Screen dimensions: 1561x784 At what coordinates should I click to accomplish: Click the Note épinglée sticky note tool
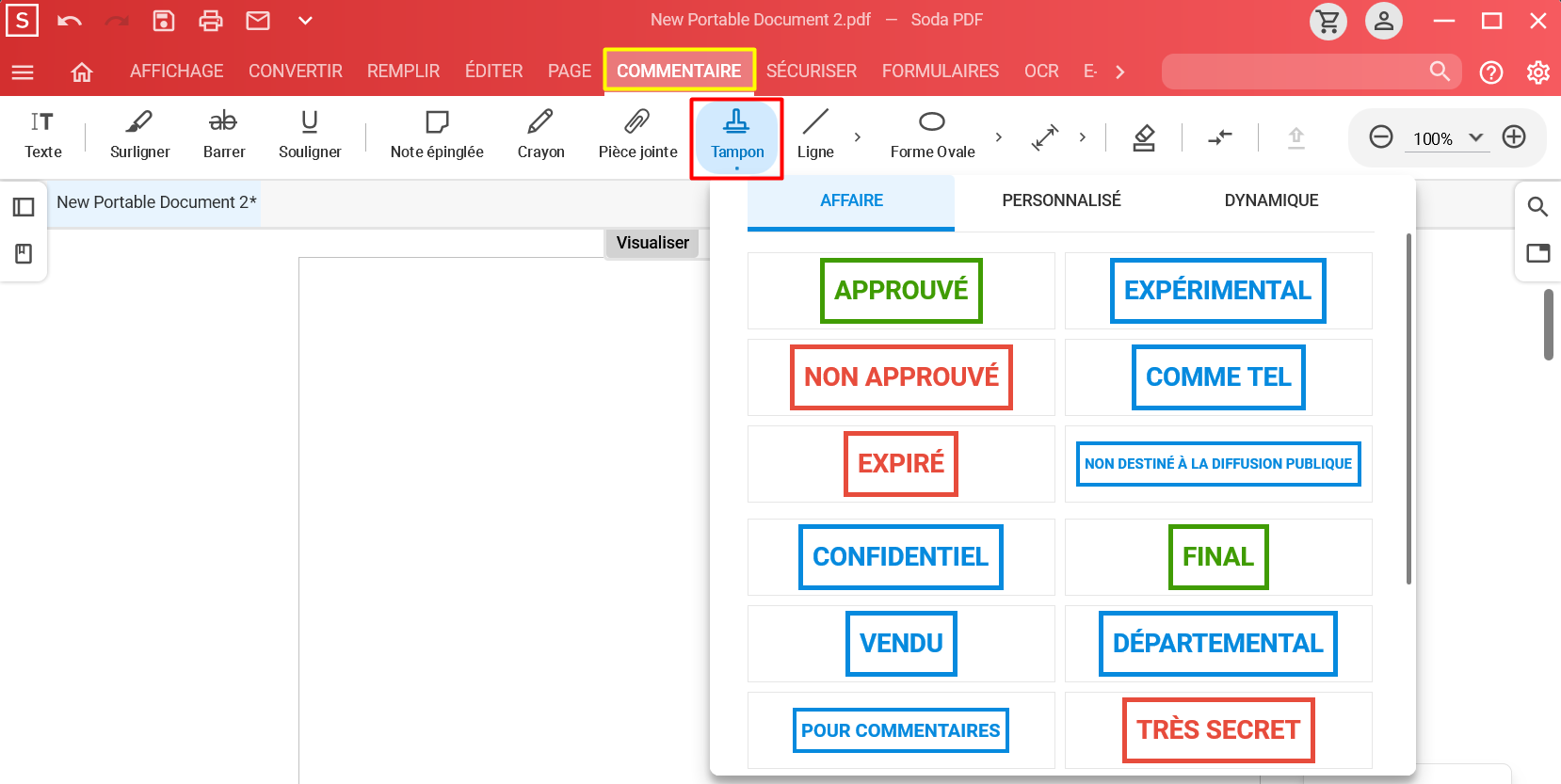pyautogui.click(x=437, y=135)
